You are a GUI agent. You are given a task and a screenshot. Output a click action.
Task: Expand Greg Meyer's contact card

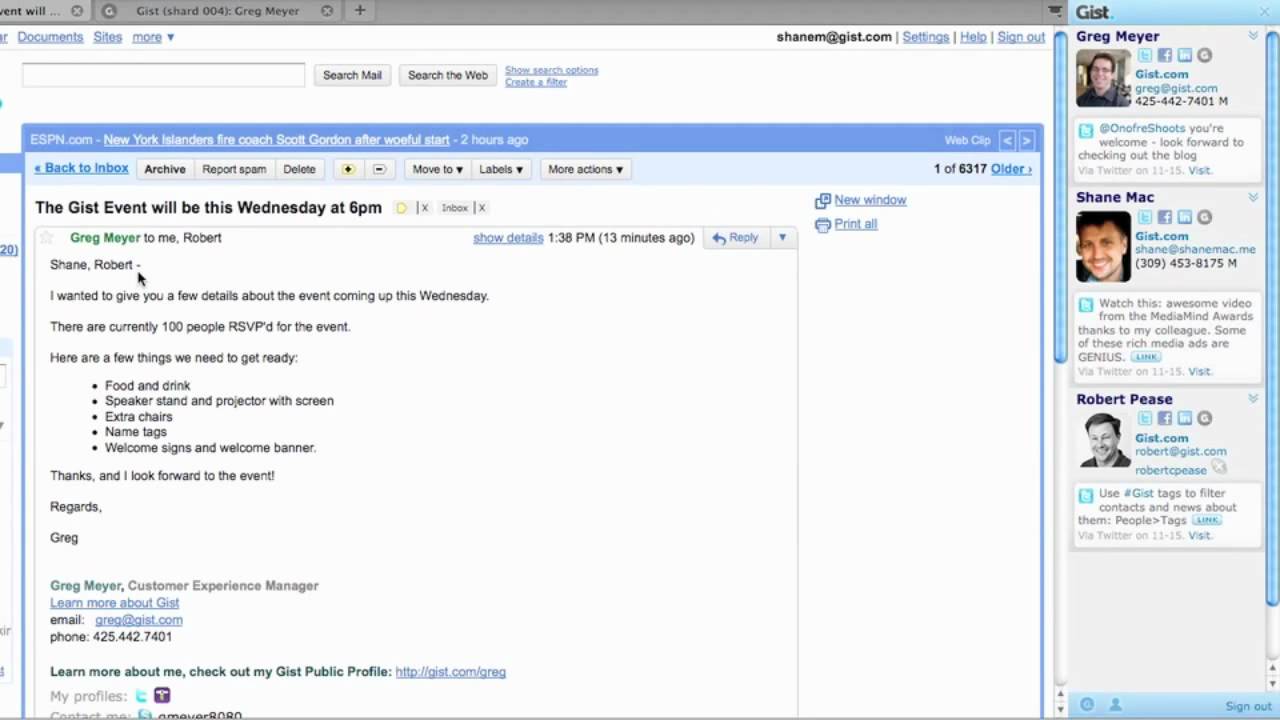pyautogui.click(x=1253, y=36)
